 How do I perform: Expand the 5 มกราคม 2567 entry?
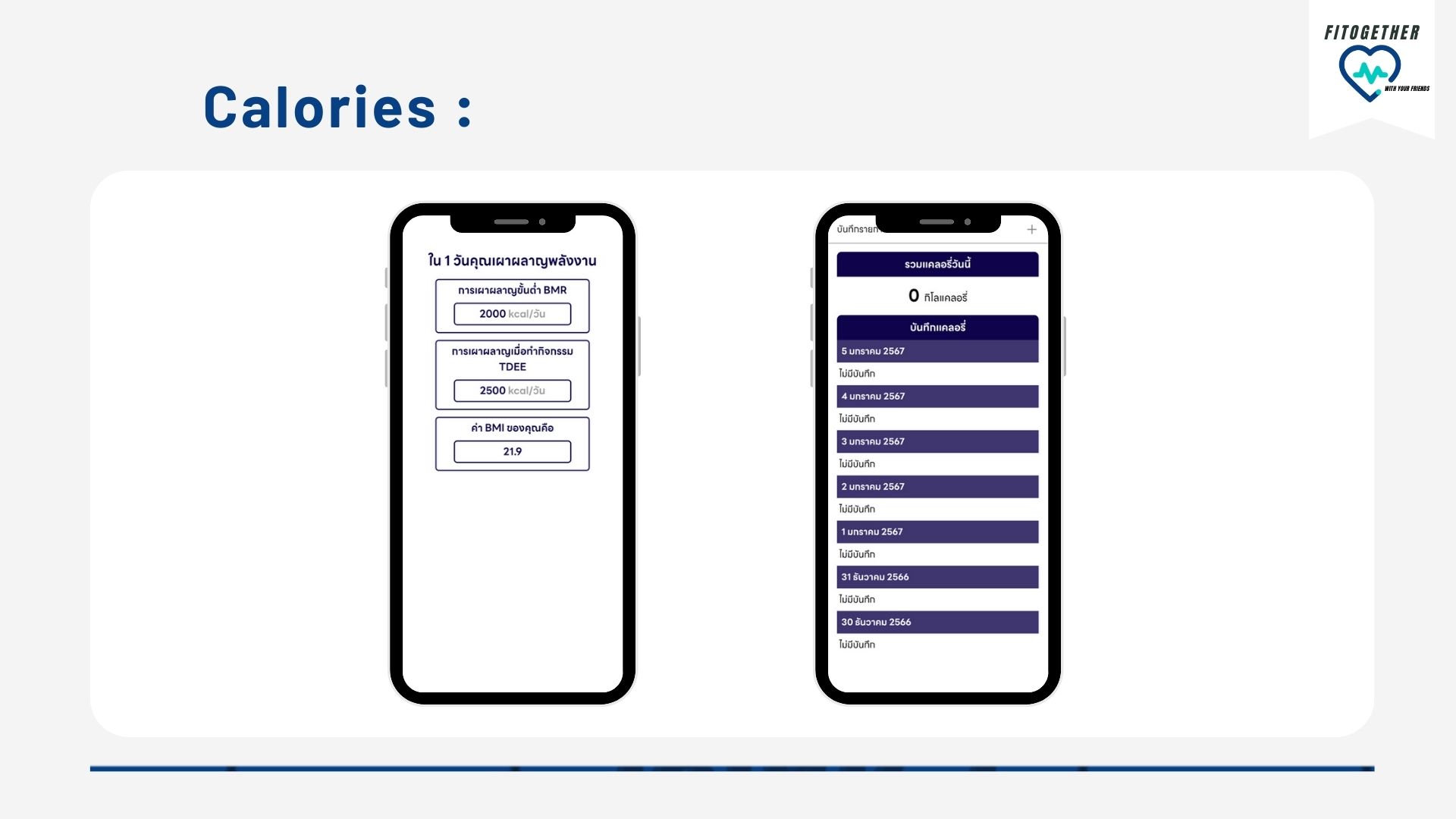click(x=936, y=351)
